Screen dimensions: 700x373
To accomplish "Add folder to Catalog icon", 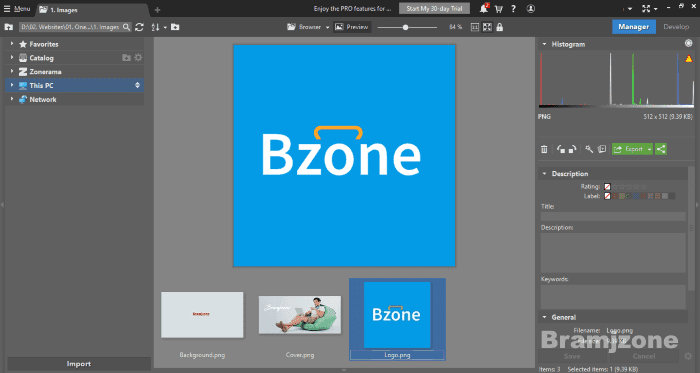I will (x=126, y=58).
